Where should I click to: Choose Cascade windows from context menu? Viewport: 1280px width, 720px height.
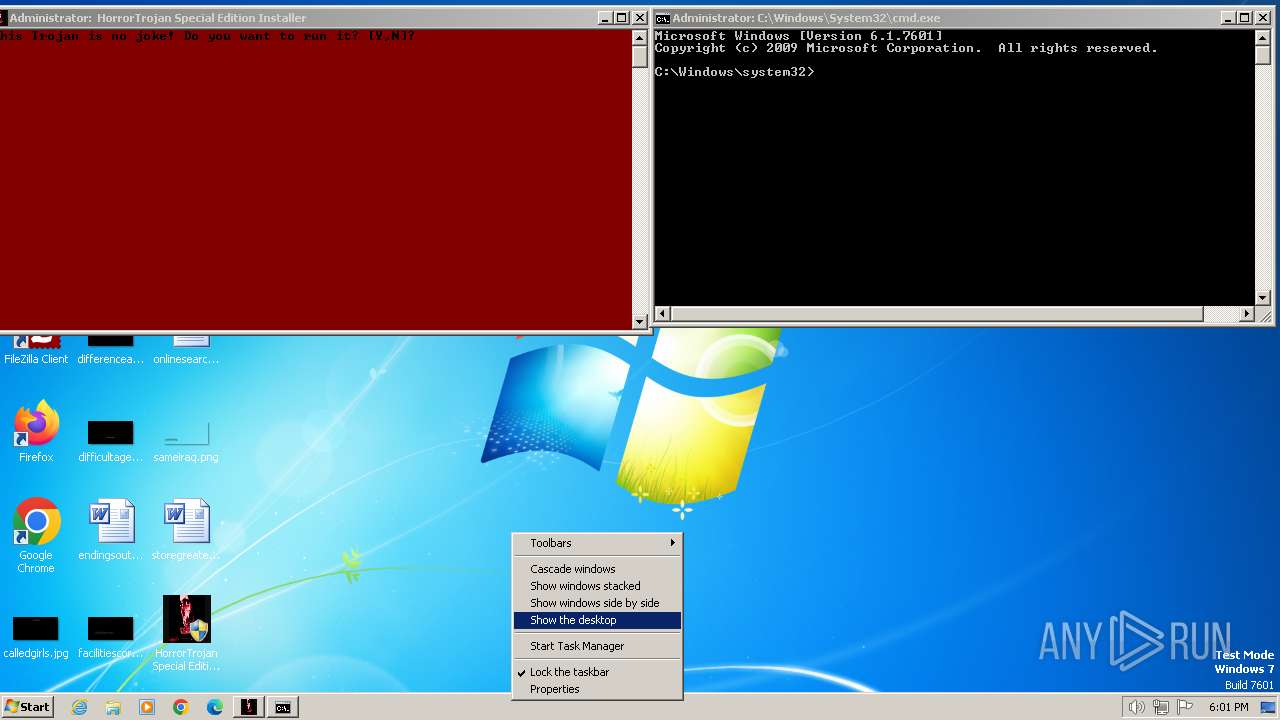(x=597, y=569)
